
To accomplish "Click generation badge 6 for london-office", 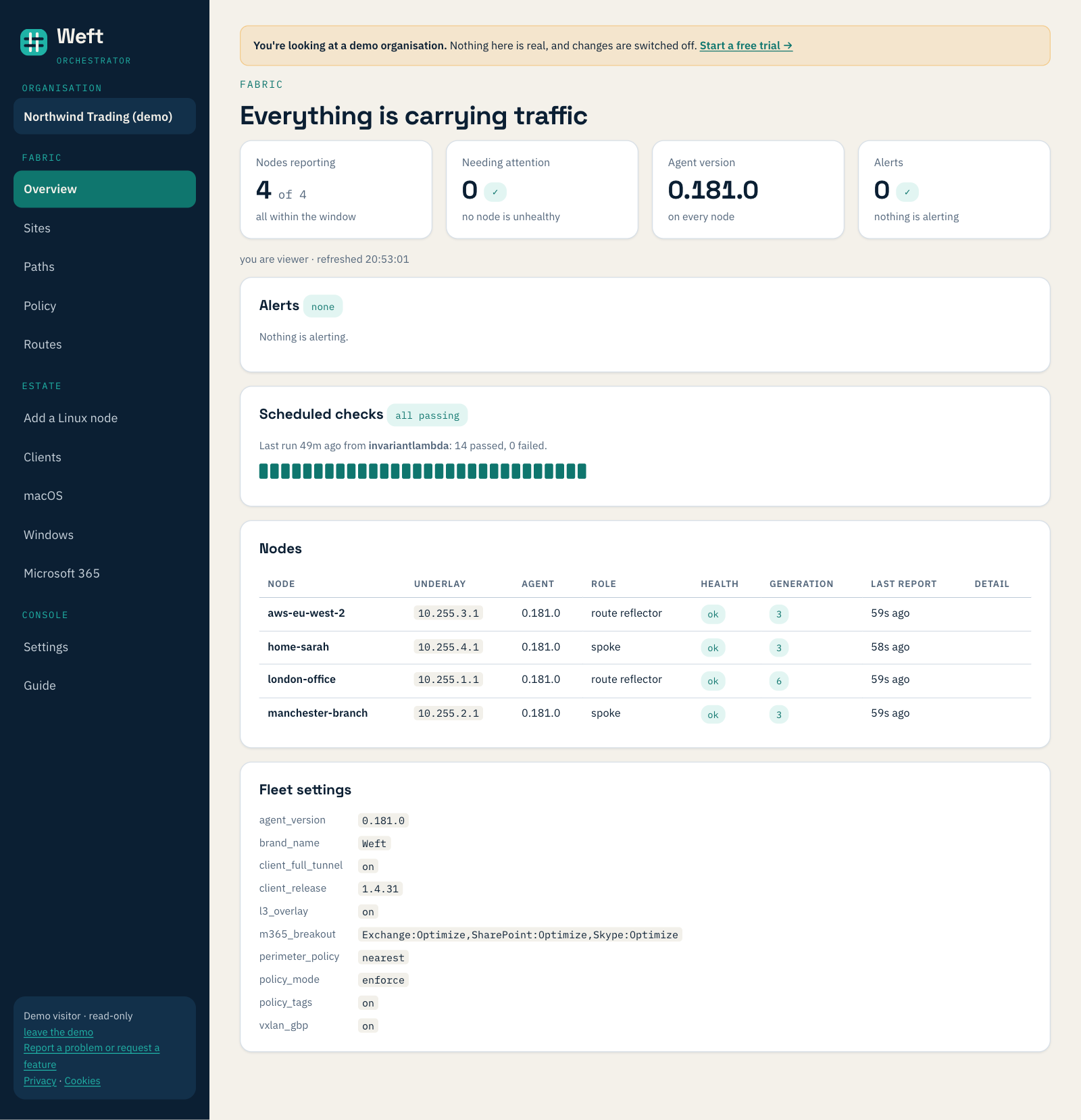I will point(779,681).
